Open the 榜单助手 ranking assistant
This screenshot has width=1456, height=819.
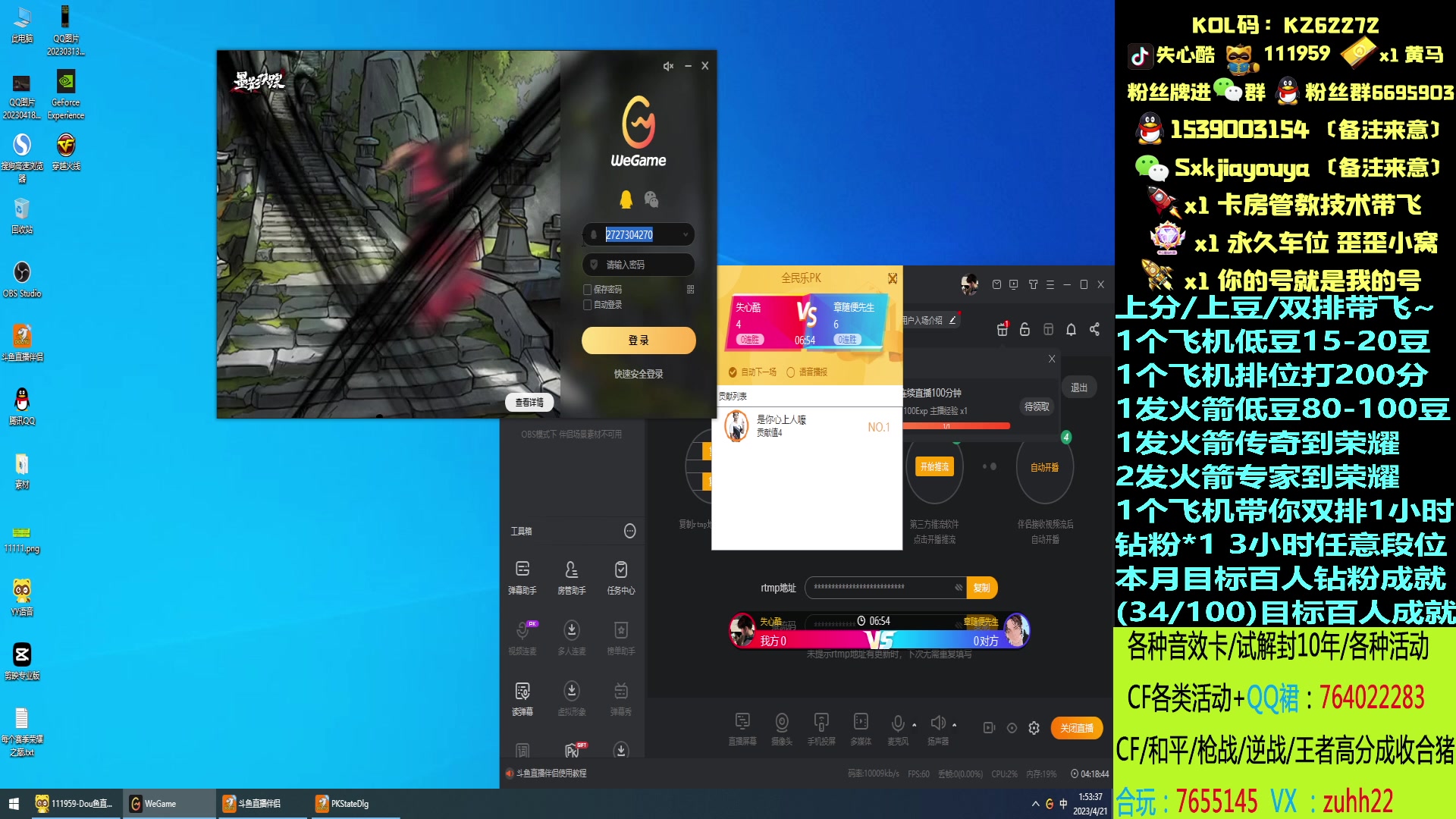[x=621, y=638]
